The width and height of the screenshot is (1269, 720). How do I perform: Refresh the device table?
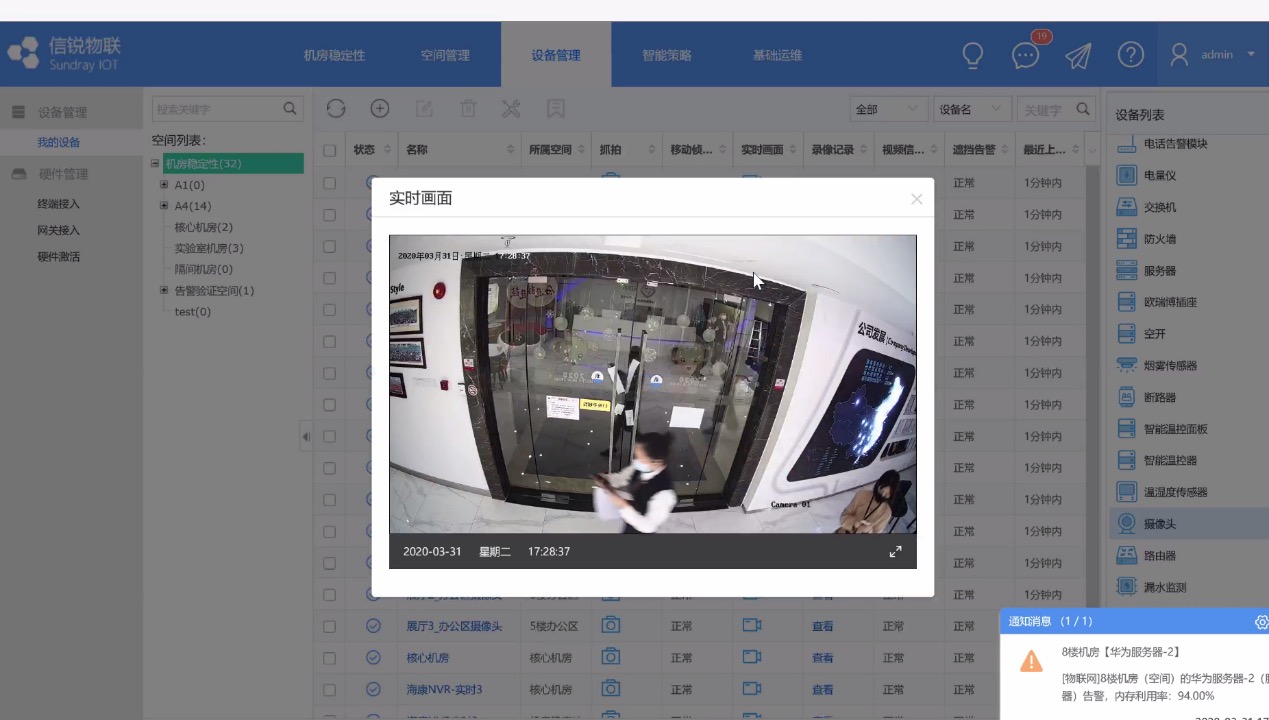(x=335, y=108)
